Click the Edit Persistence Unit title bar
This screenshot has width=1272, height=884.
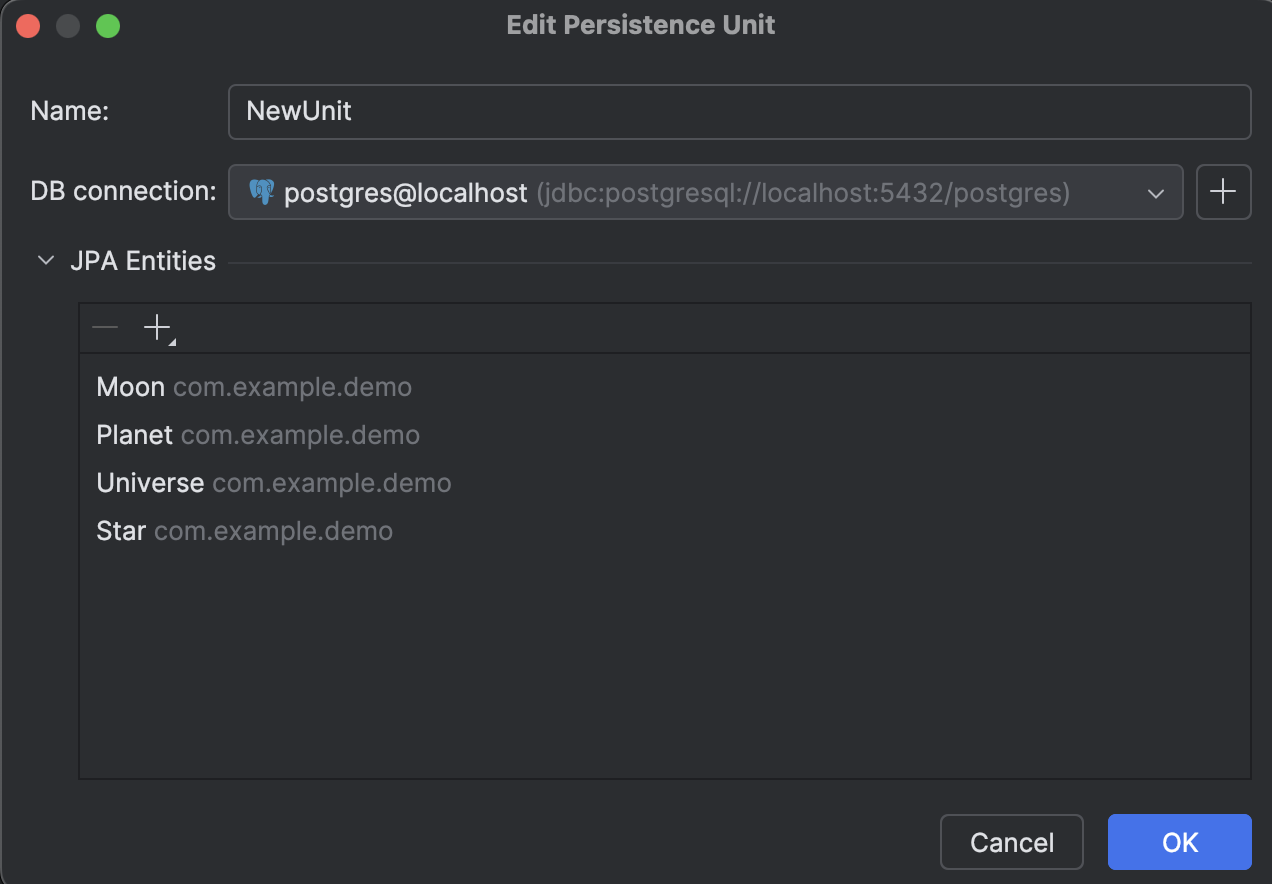coord(640,24)
